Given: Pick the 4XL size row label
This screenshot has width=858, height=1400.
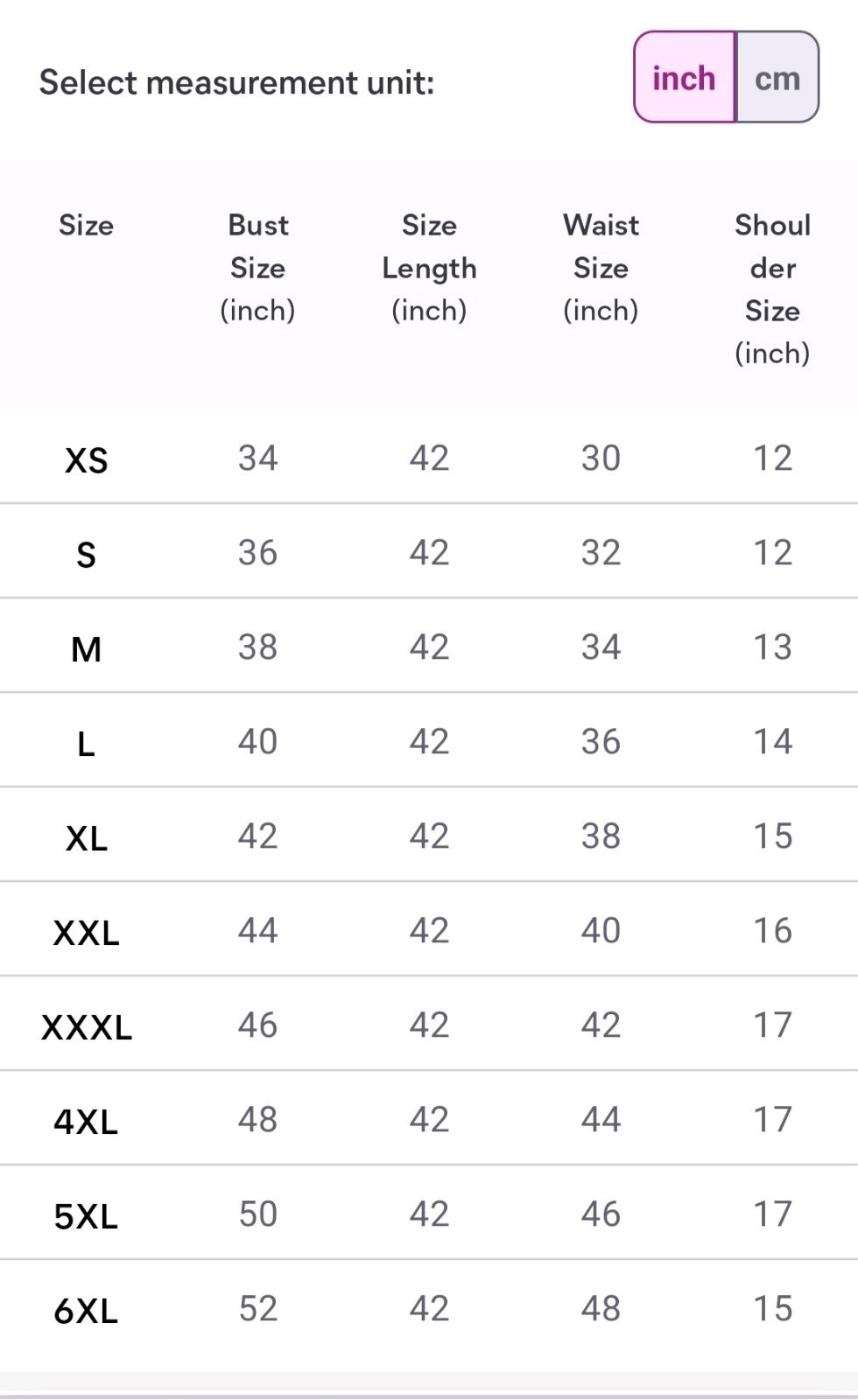Looking at the screenshot, I should click(x=86, y=1121).
